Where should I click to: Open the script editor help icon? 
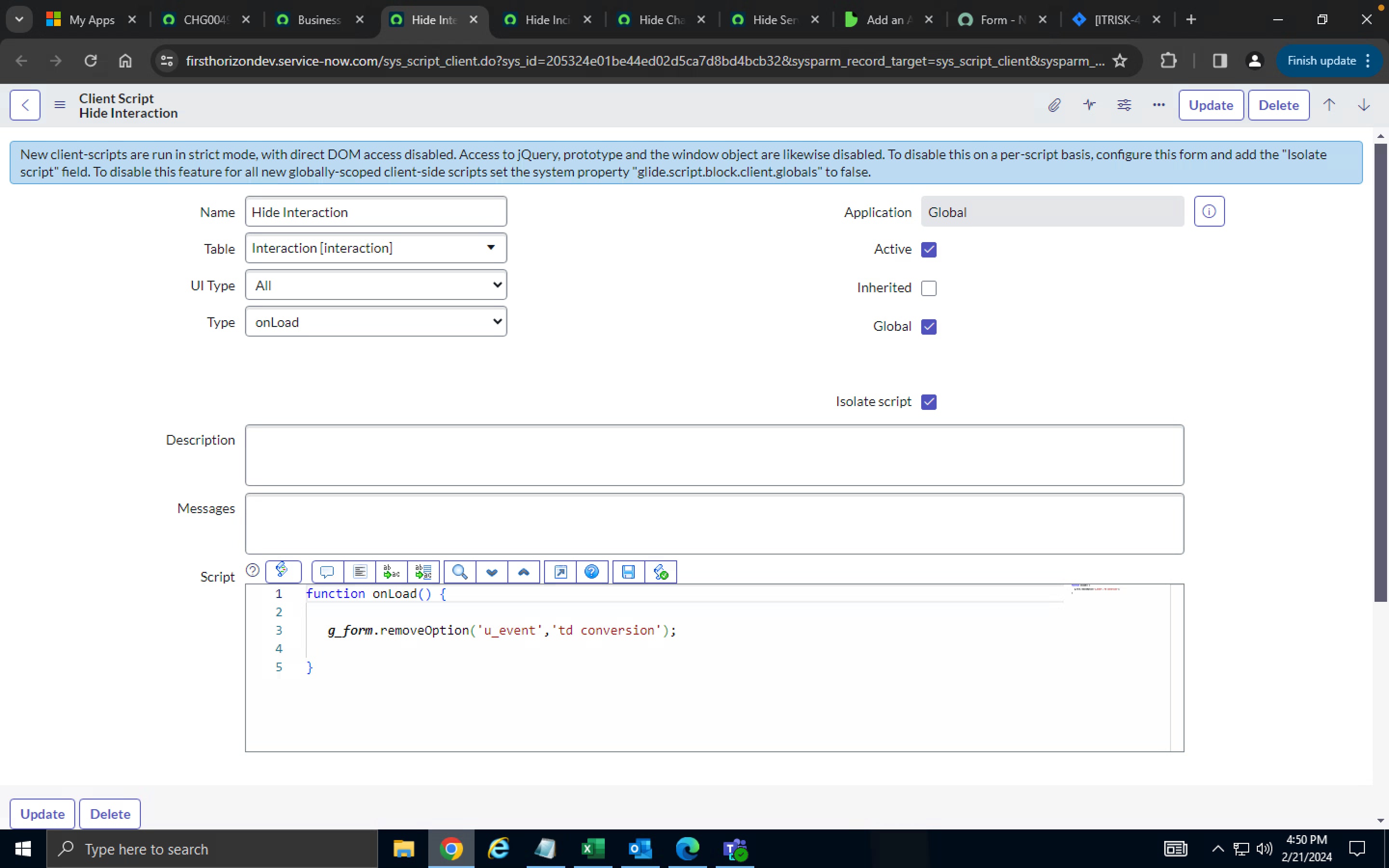592,572
